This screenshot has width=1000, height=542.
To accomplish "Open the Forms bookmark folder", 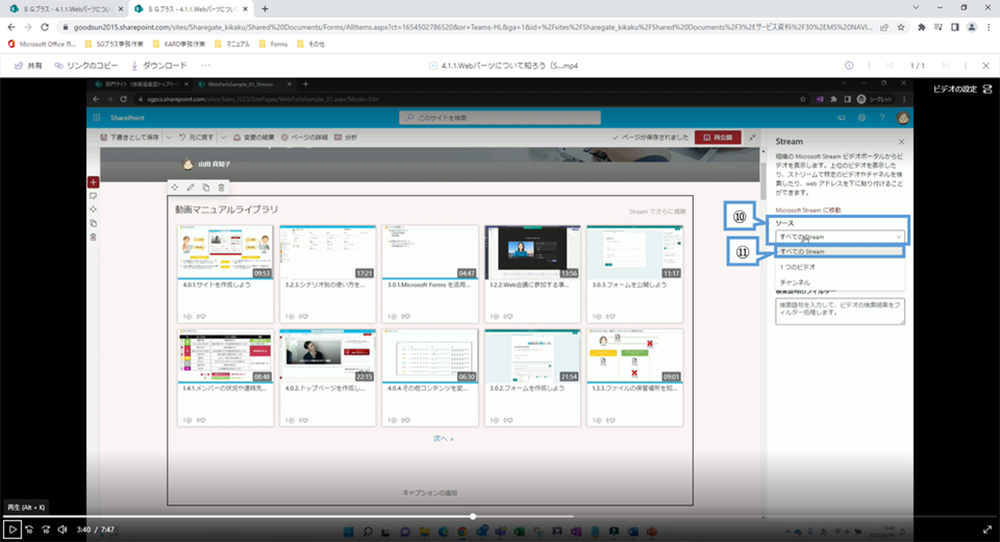I will tap(274, 44).
